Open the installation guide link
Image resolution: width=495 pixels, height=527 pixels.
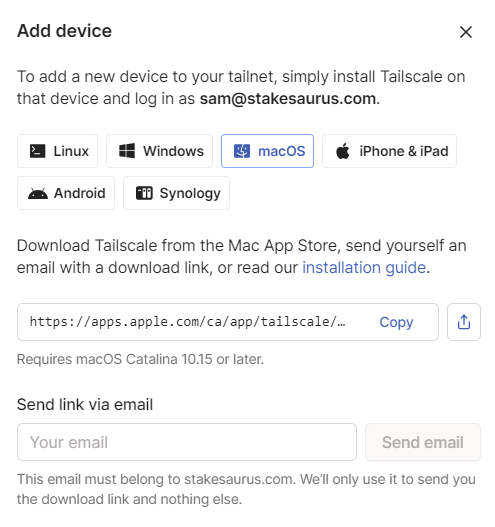coord(364,268)
